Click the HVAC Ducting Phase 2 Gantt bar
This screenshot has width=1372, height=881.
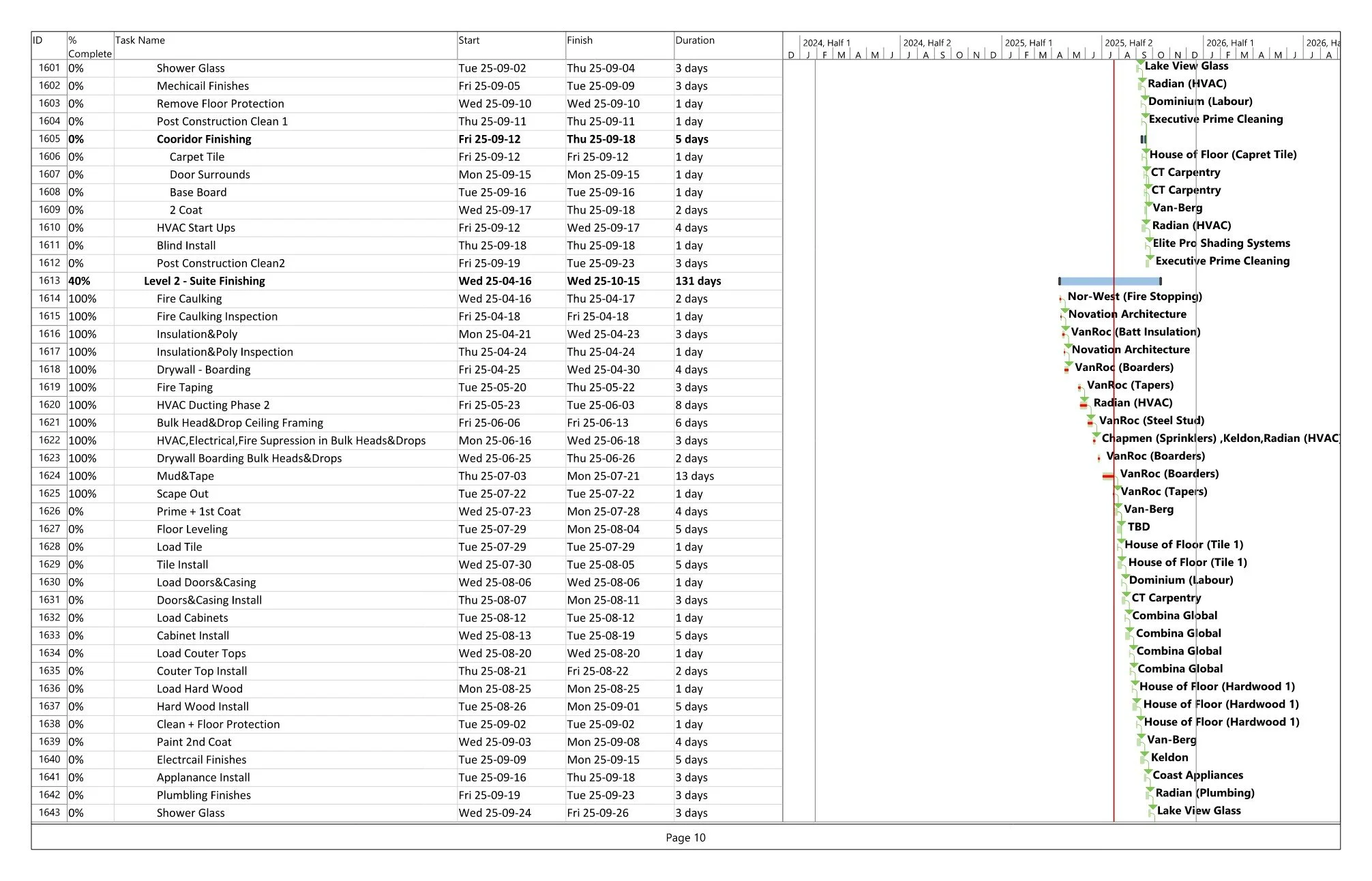point(1084,405)
